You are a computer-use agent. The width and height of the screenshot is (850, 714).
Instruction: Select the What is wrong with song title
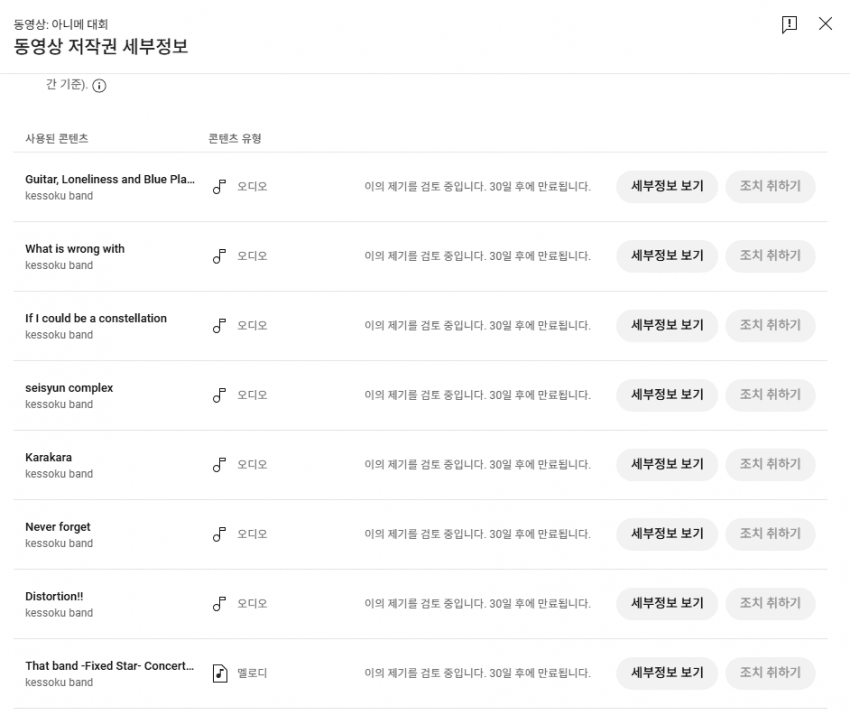coord(75,249)
